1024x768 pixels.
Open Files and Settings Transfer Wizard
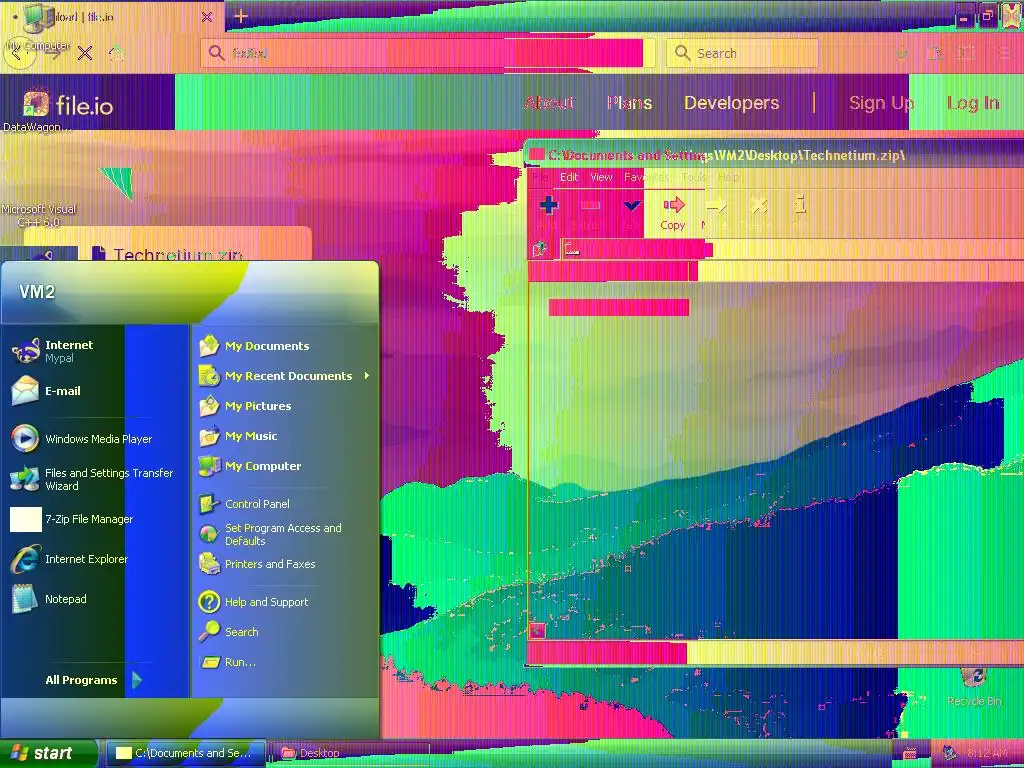click(x=91, y=479)
